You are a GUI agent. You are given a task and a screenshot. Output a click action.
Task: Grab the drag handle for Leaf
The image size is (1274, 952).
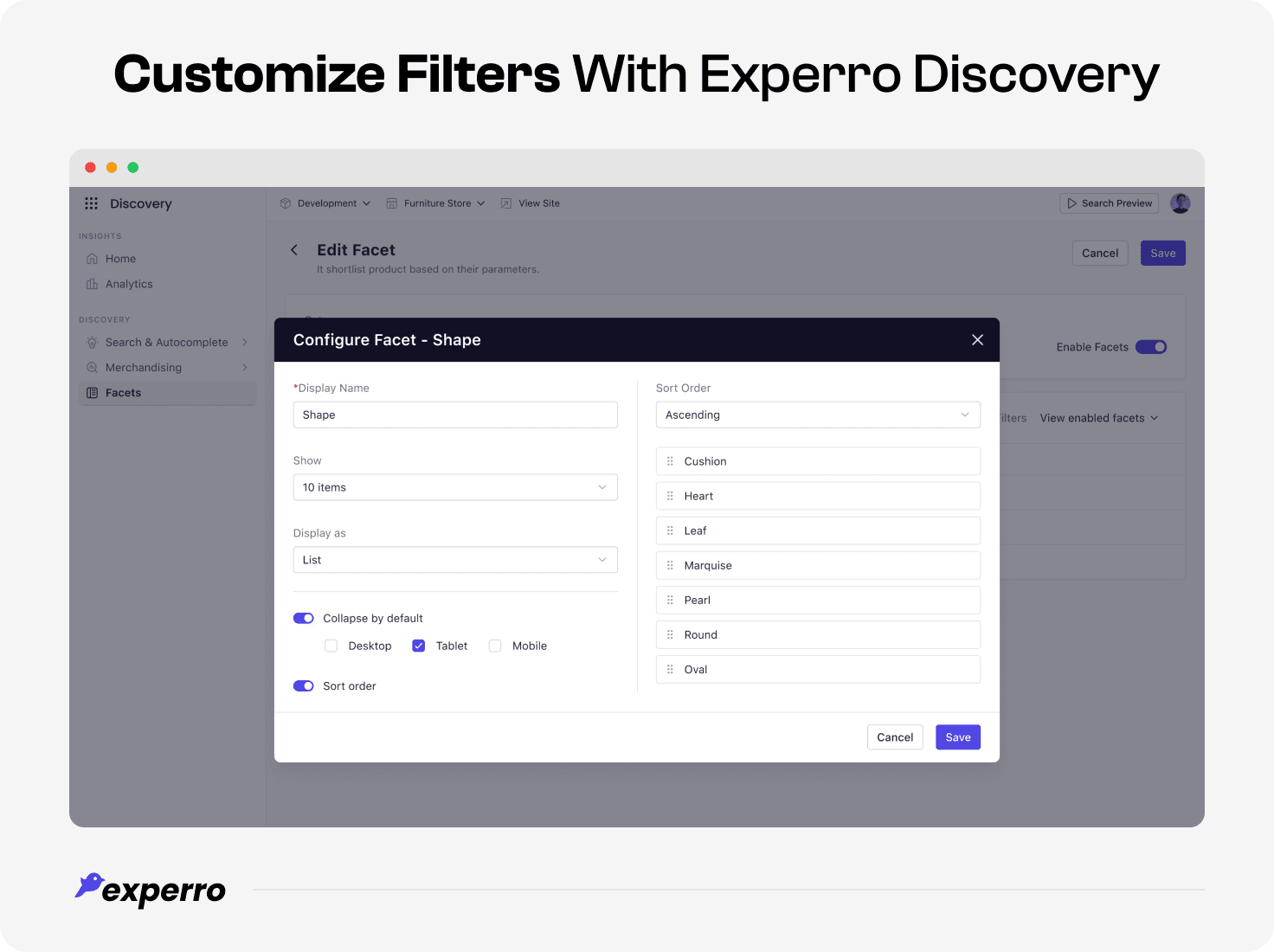coord(670,531)
